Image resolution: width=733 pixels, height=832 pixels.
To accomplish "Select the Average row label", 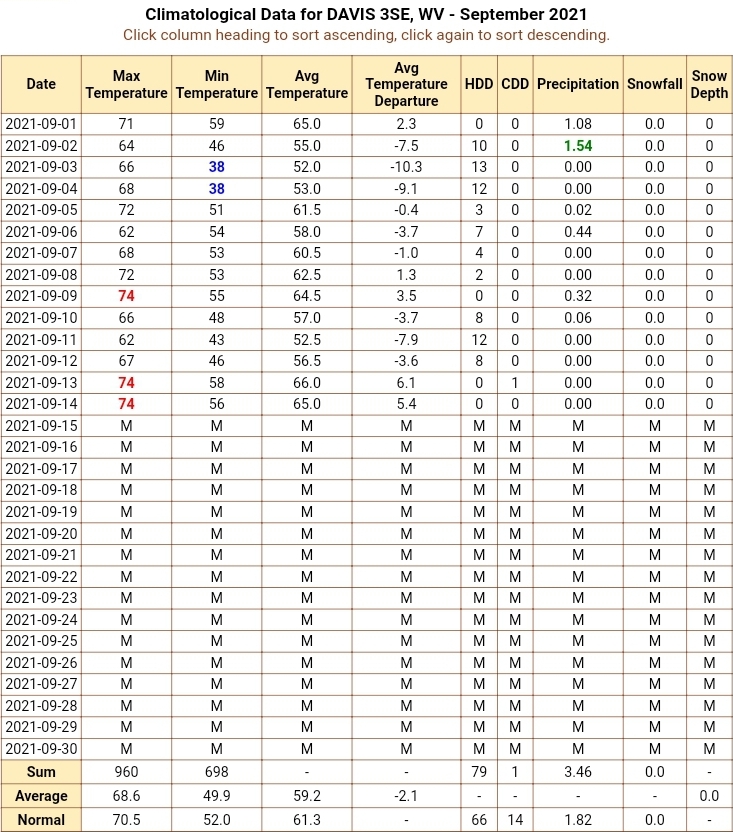I will coord(41,796).
